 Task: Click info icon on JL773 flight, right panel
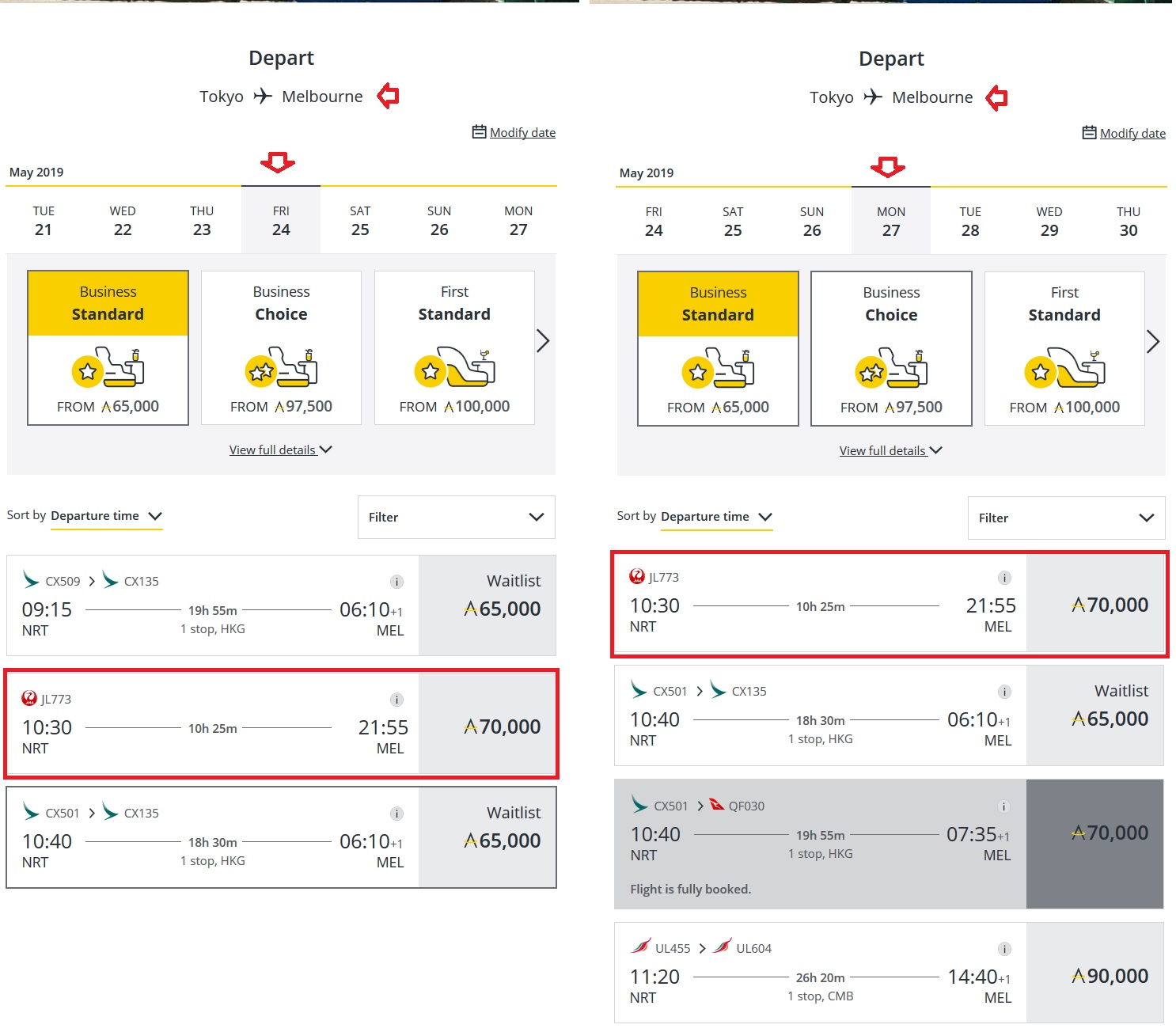[1004, 578]
